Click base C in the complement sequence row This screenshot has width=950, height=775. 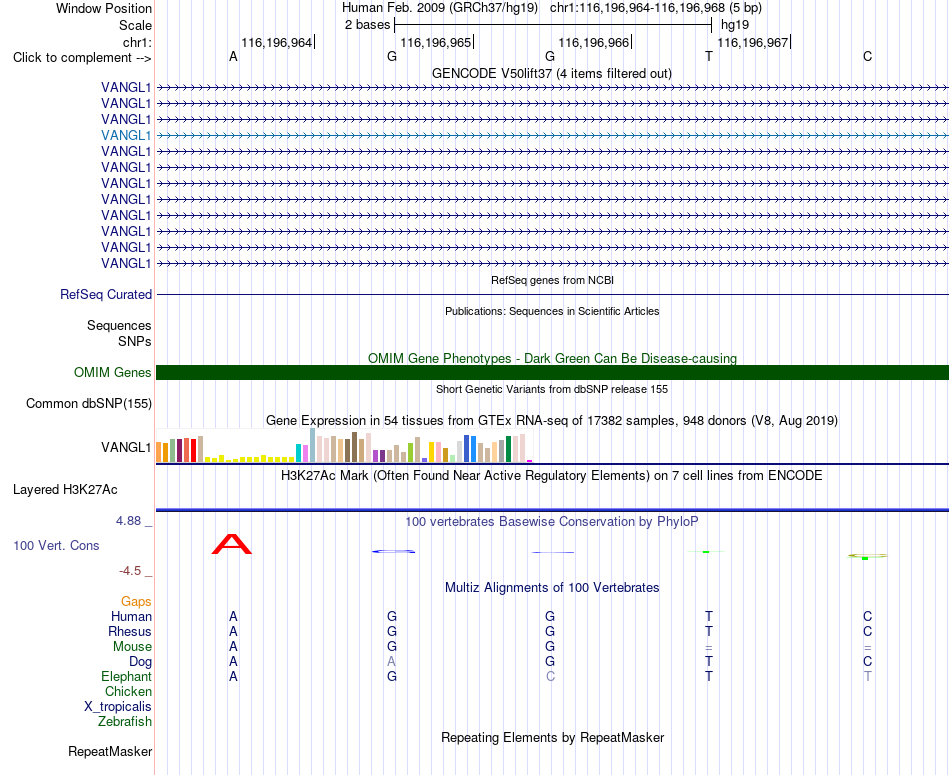868,56
